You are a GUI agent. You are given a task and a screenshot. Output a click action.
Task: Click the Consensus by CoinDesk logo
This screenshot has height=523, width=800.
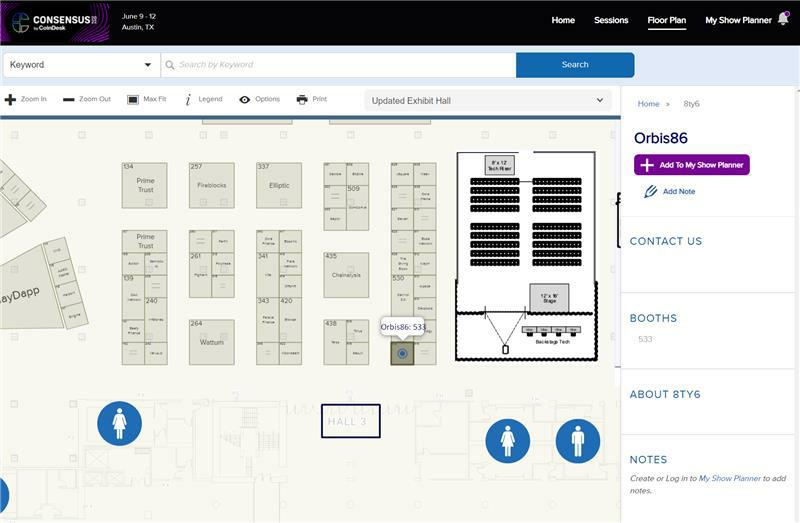click(x=55, y=22)
